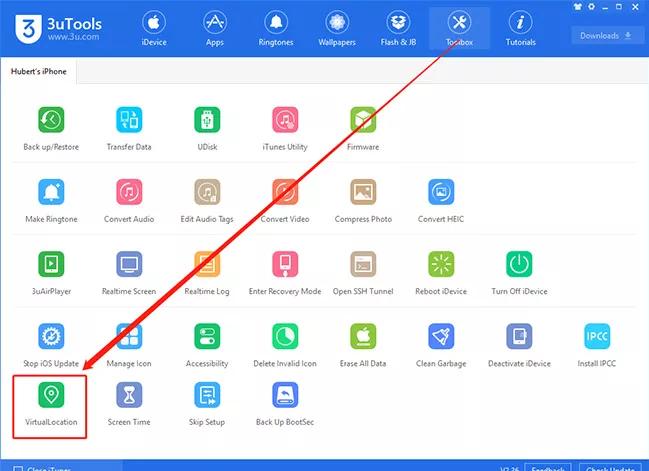The width and height of the screenshot is (649, 471).
Task: Go to the Apps section
Action: (215, 29)
